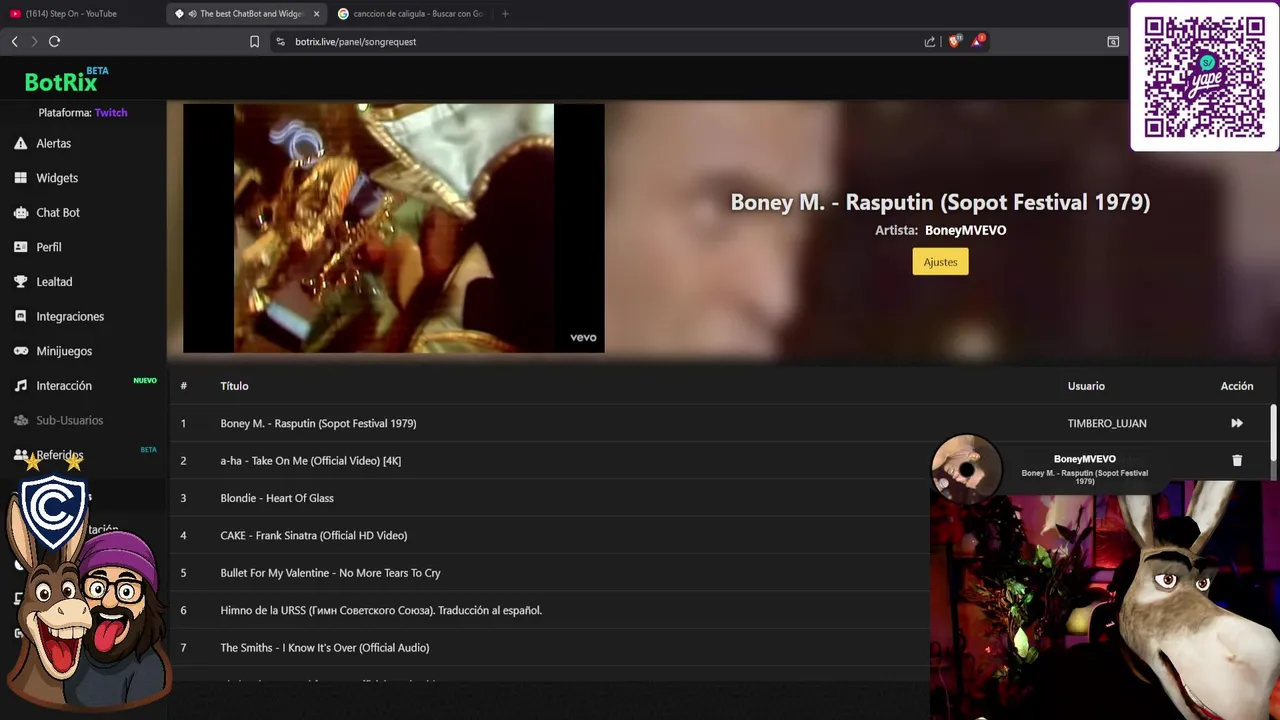Select row The Smiths - I Know It's Over
The height and width of the screenshot is (720, 1280).
coord(550,648)
